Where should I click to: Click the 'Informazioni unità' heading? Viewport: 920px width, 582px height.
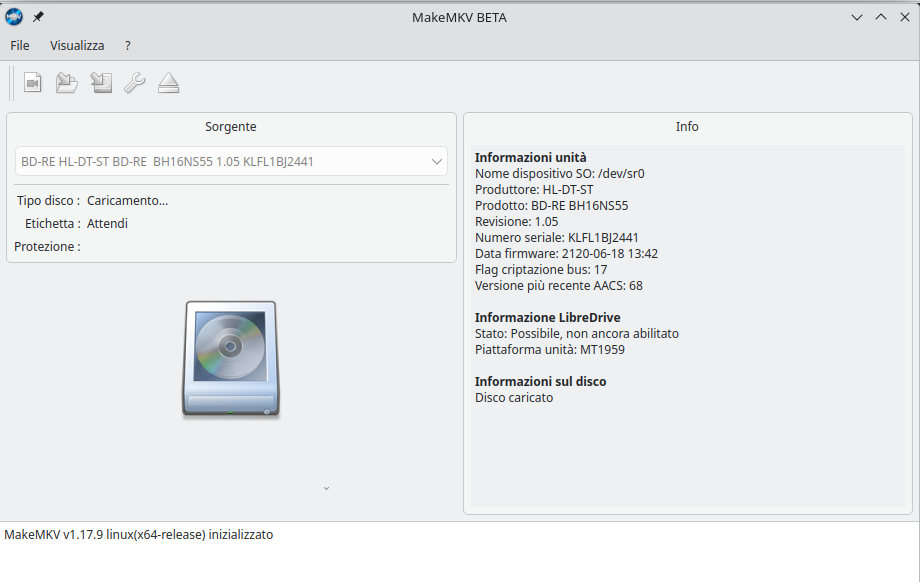point(530,157)
